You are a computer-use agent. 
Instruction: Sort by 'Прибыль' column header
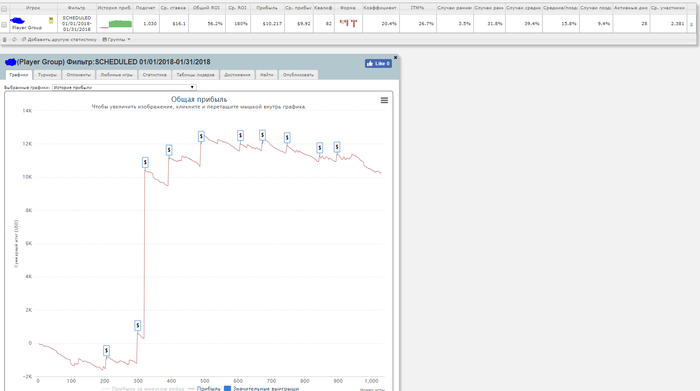(x=267, y=8)
